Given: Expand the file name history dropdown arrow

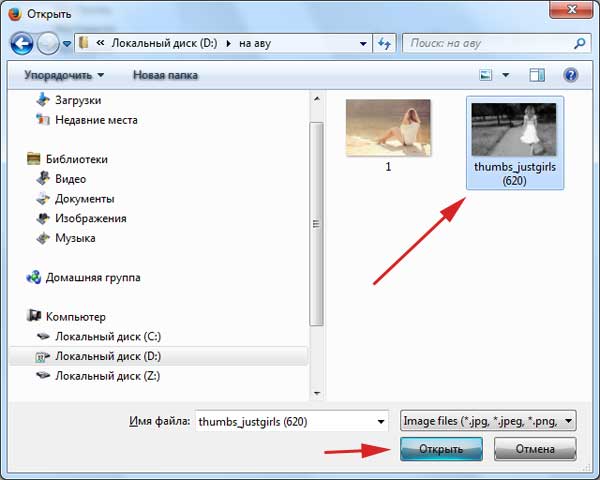Looking at the screenshot, I should [x=377, y=421].
